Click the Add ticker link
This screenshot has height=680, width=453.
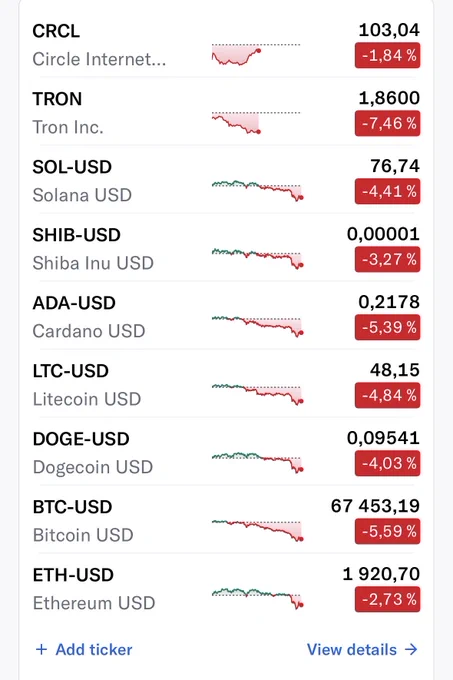(x=84, y=649)
